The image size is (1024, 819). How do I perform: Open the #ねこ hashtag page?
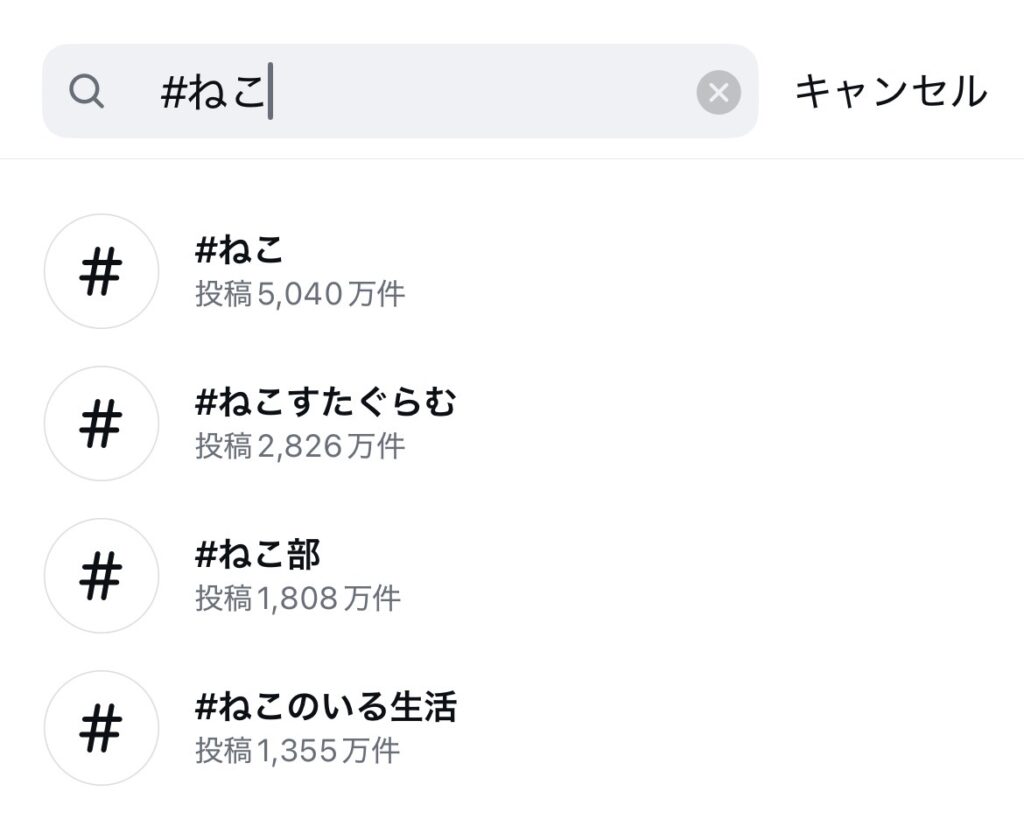(240, 251)
